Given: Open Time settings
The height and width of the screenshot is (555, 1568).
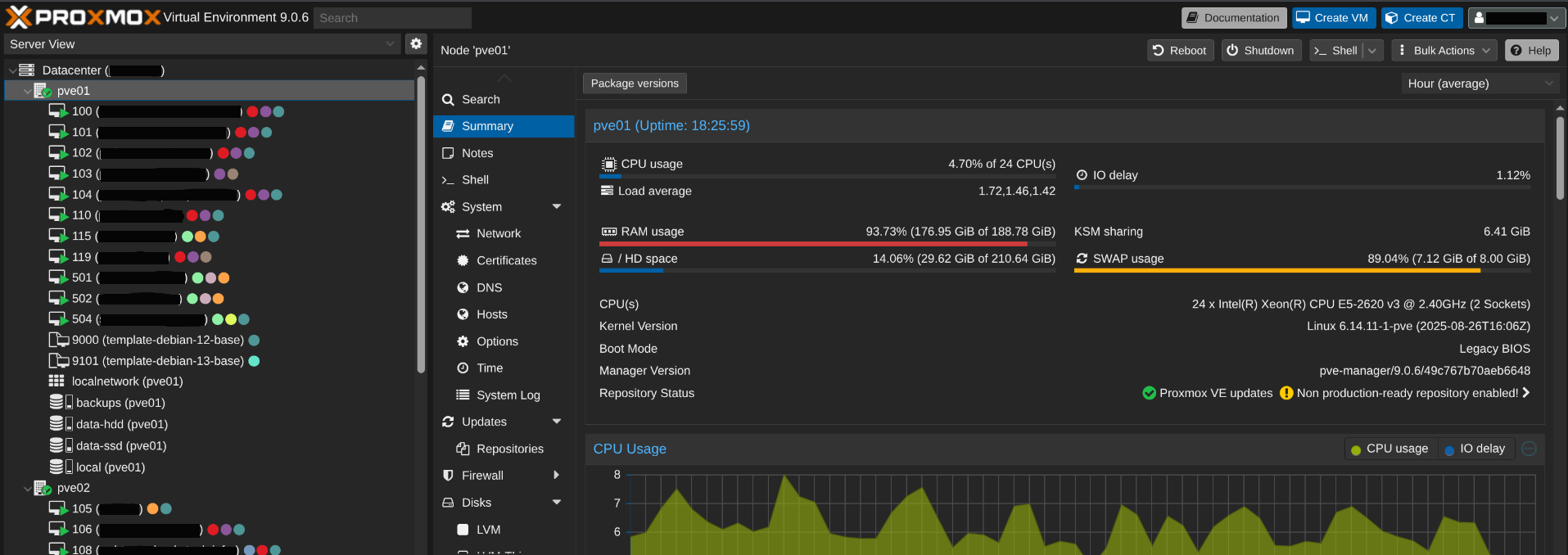Looking at the screenshot, I should [504, 368].
